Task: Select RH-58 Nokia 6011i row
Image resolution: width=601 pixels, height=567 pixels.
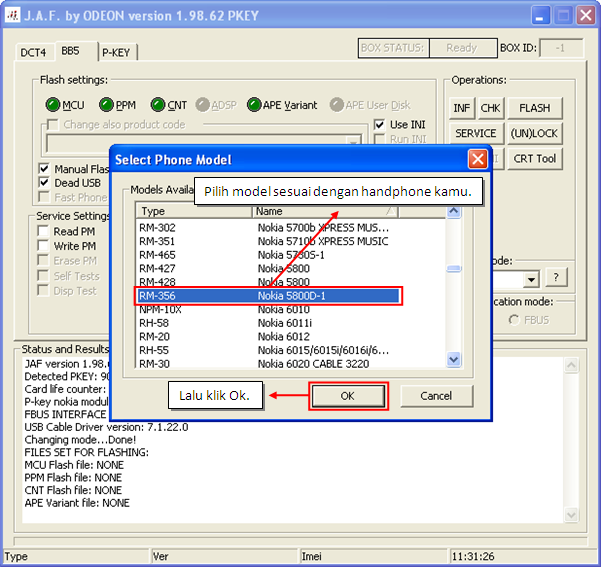Action: (268, 323)
